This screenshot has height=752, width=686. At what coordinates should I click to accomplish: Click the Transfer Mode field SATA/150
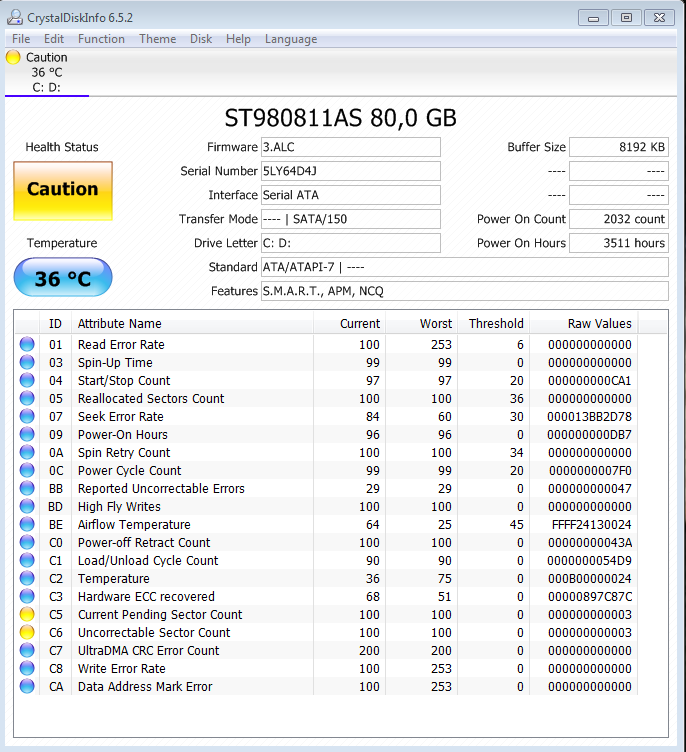pos(351,219)
